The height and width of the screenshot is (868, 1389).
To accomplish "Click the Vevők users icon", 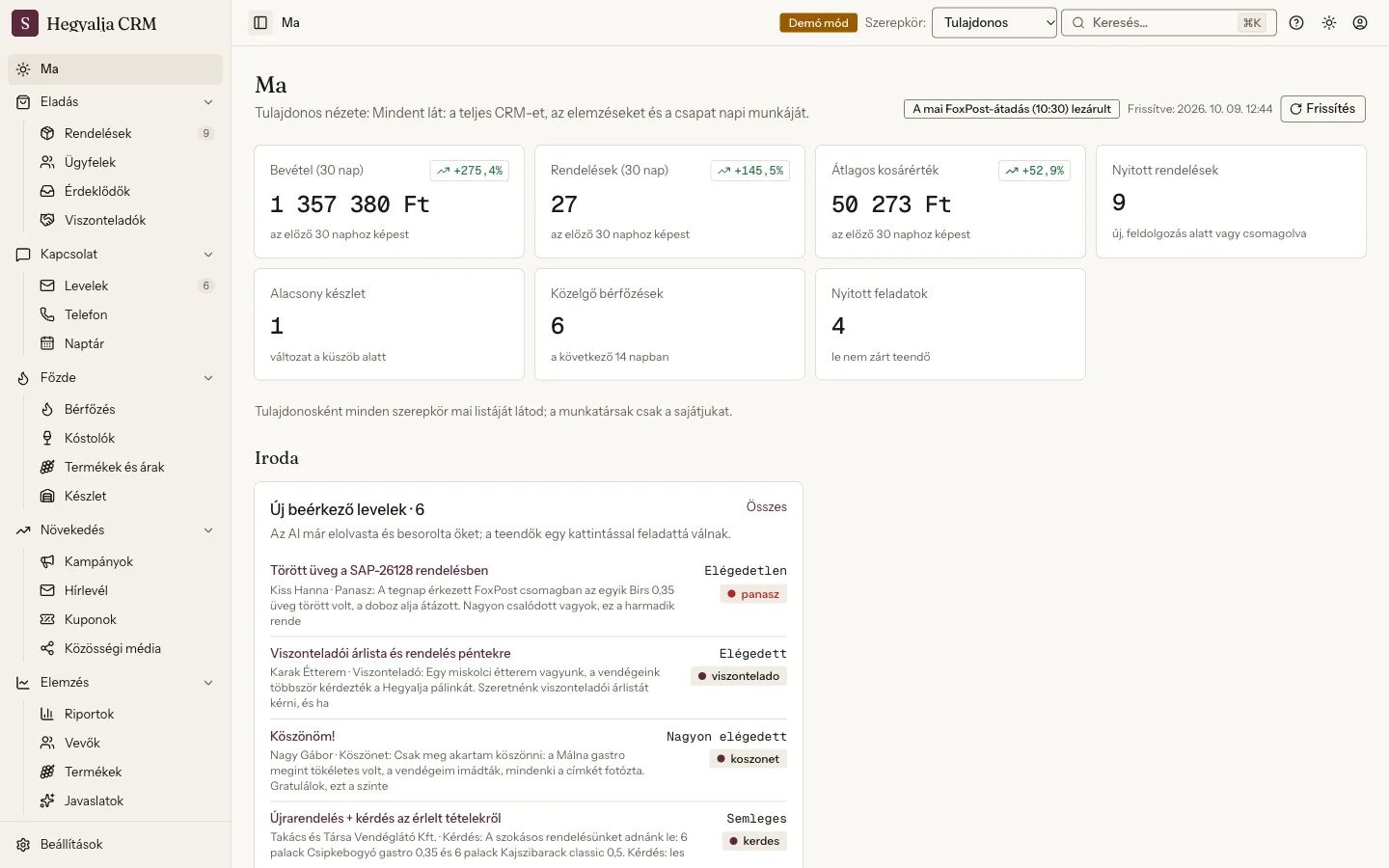I will pos(47,743).
